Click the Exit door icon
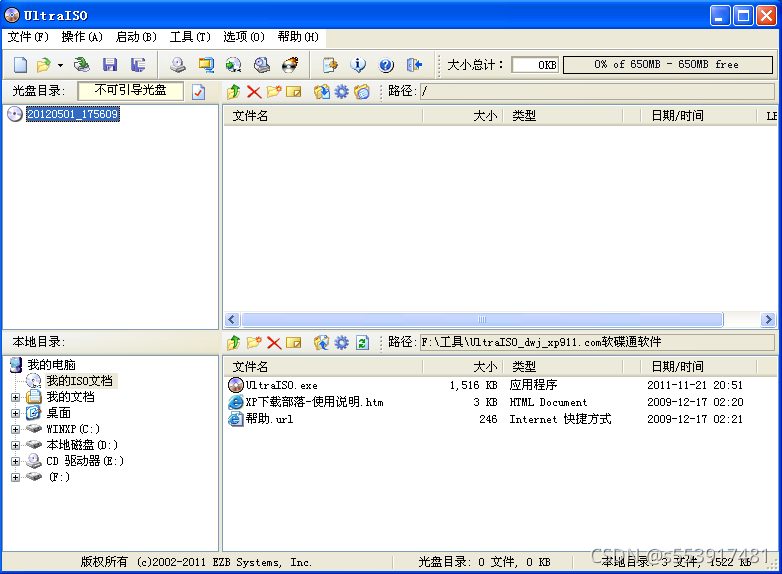This screenshot has height=574, width=782. point(414,65)
